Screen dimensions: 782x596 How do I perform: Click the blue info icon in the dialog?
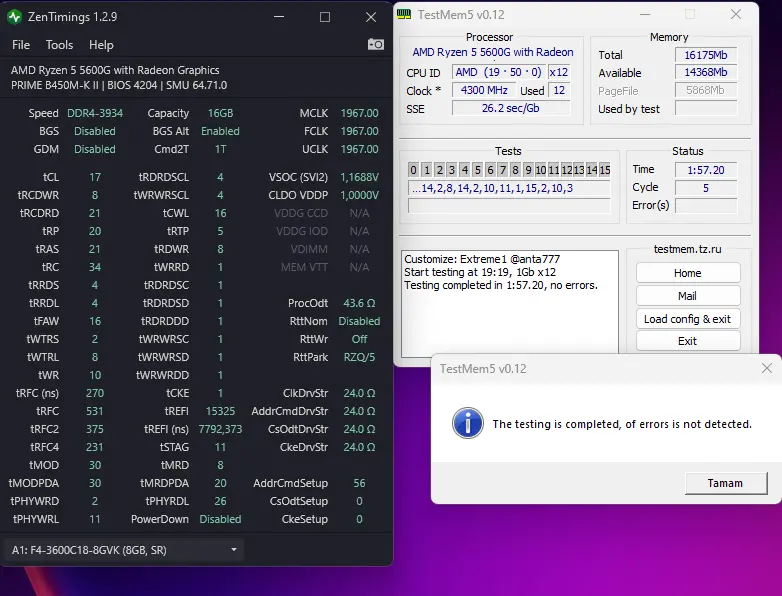pos(467,423)
